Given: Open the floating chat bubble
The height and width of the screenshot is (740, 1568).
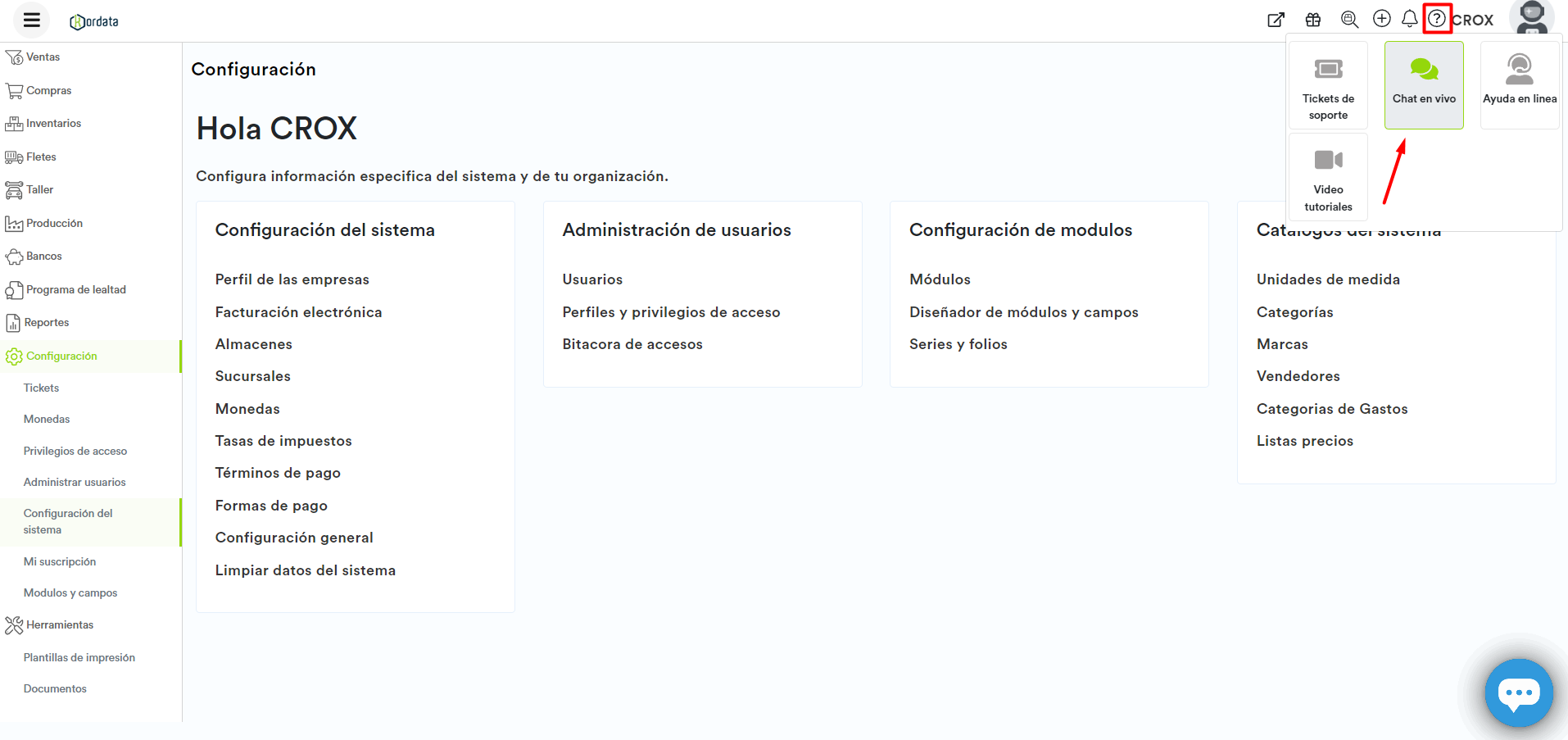Looking at the screenshot, I should (x=1519, y=692).
